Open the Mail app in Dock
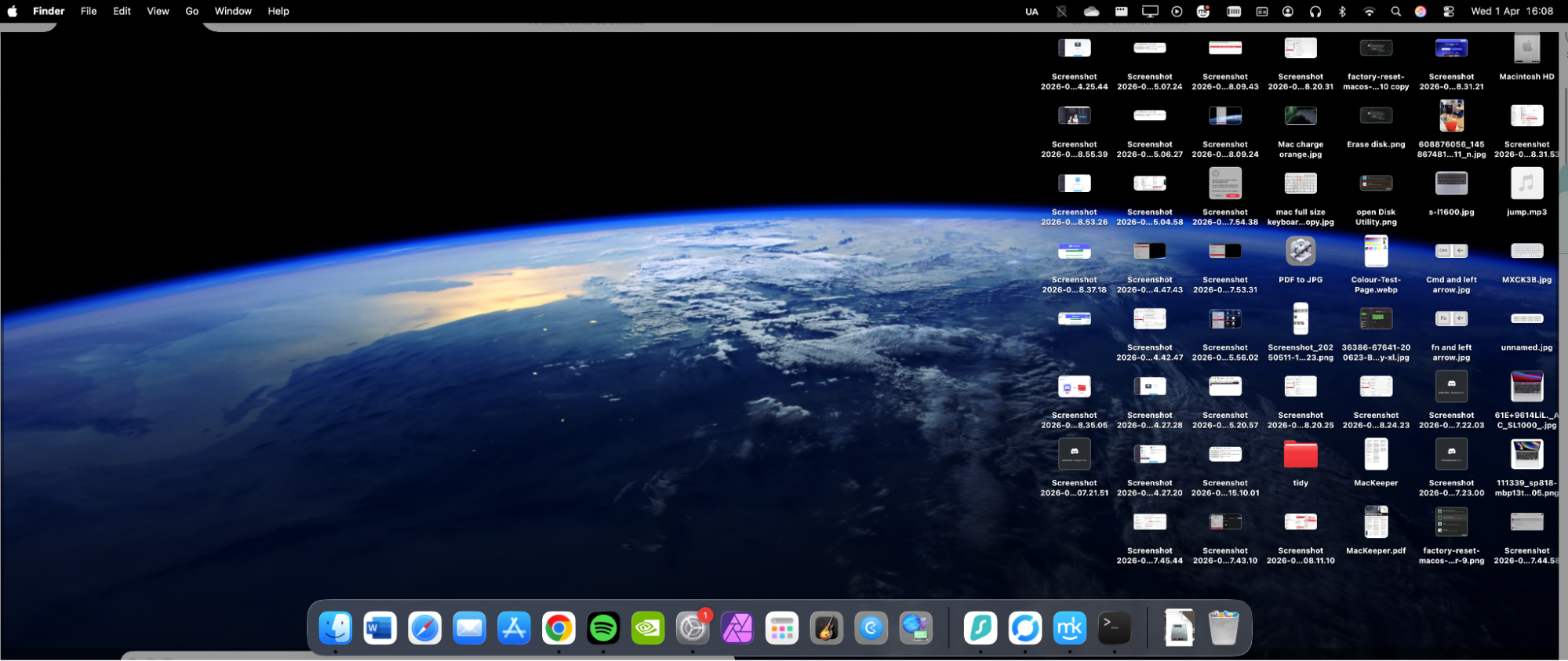Image resolution: width=1568 pixels, height=661 pixels. tap(470, 628)
